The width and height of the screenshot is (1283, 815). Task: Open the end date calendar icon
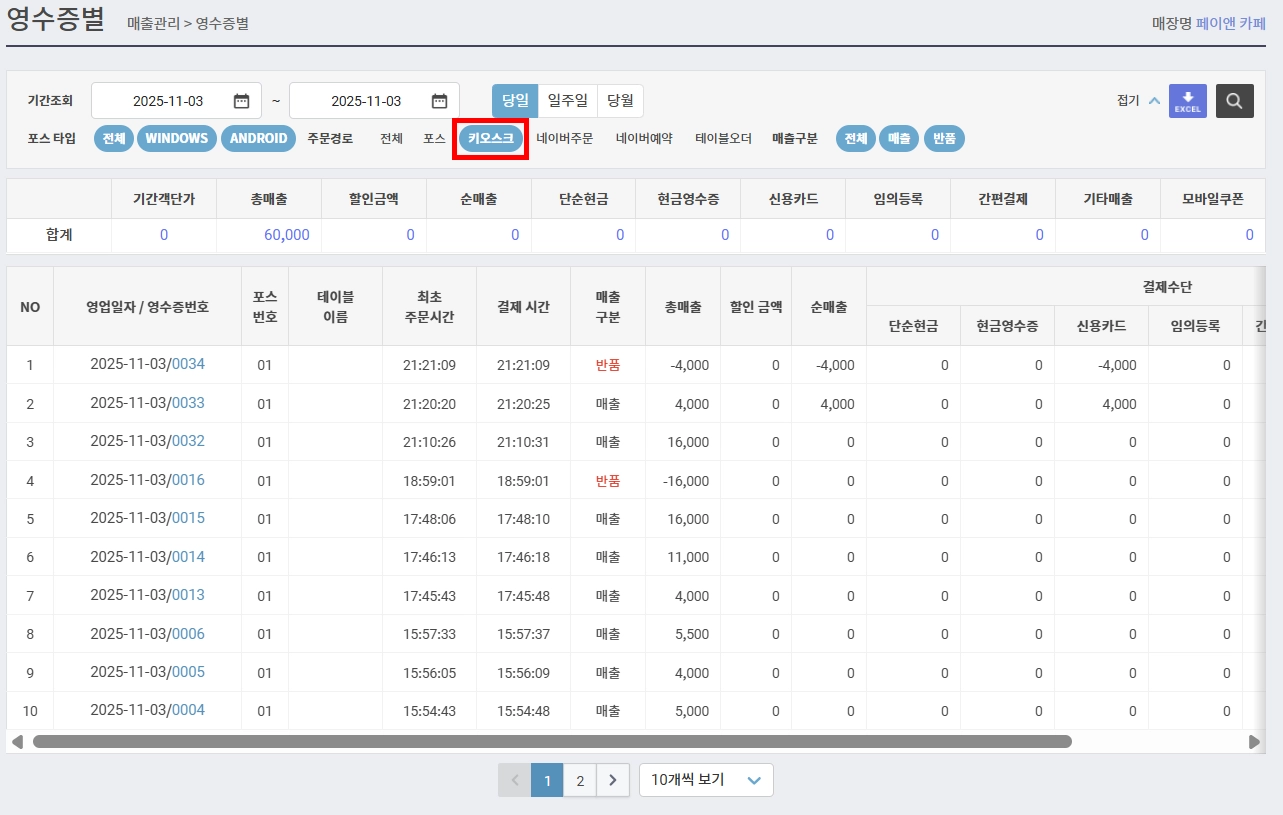pyautogui.click(x=439, y=101)
